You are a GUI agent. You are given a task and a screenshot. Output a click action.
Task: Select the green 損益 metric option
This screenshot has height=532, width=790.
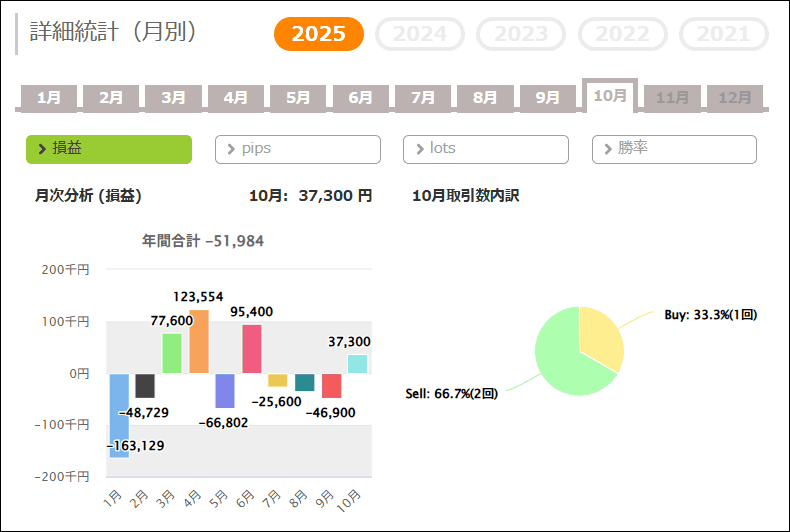[x=109, y=149]
